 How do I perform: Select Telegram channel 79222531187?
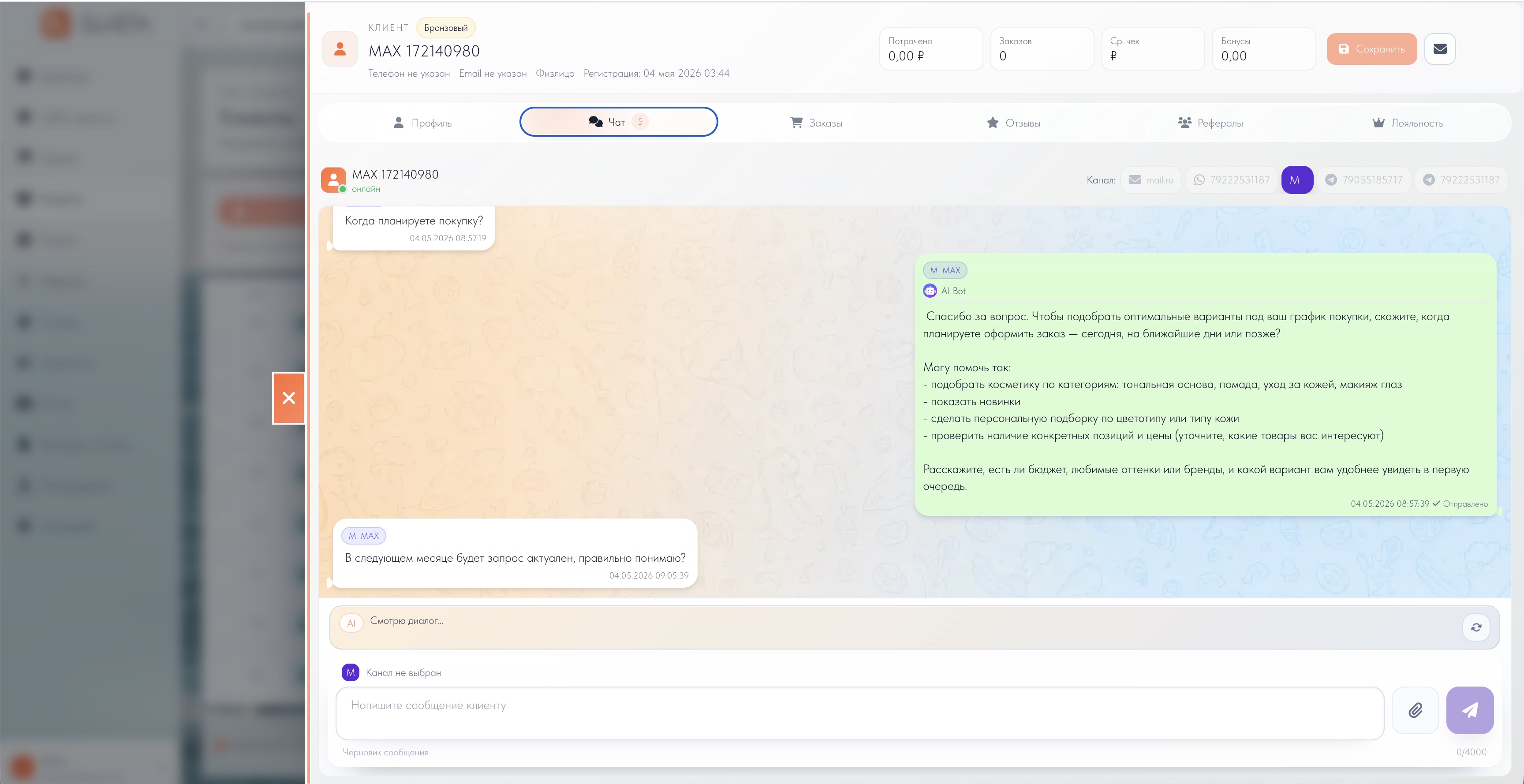[x=1461, y=180]
